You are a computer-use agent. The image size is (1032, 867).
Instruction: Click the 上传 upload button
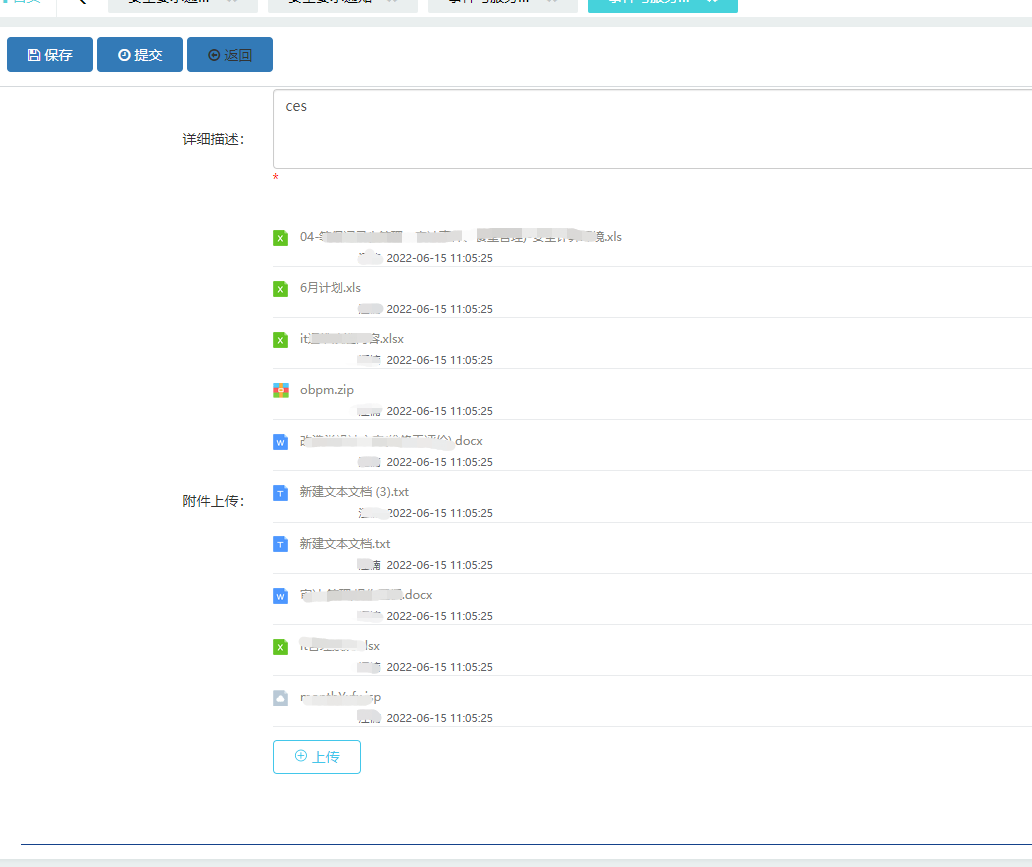click(317, 757)
